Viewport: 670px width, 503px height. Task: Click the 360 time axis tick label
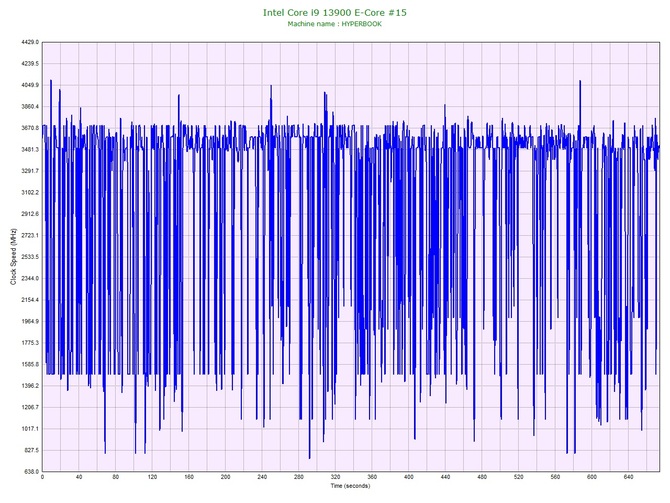pyautogui.click(x=372, y=477)
